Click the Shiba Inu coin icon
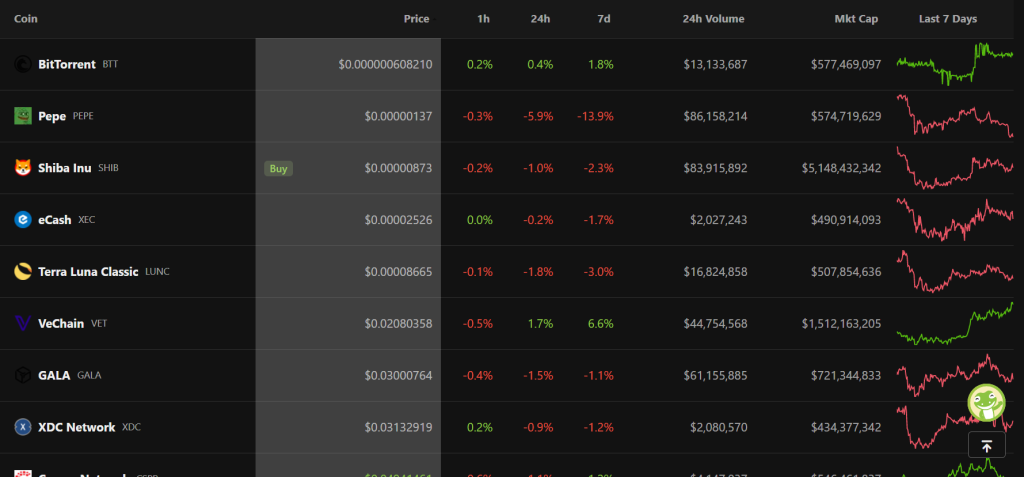1024x477 pixels. [x=22, y=168]
